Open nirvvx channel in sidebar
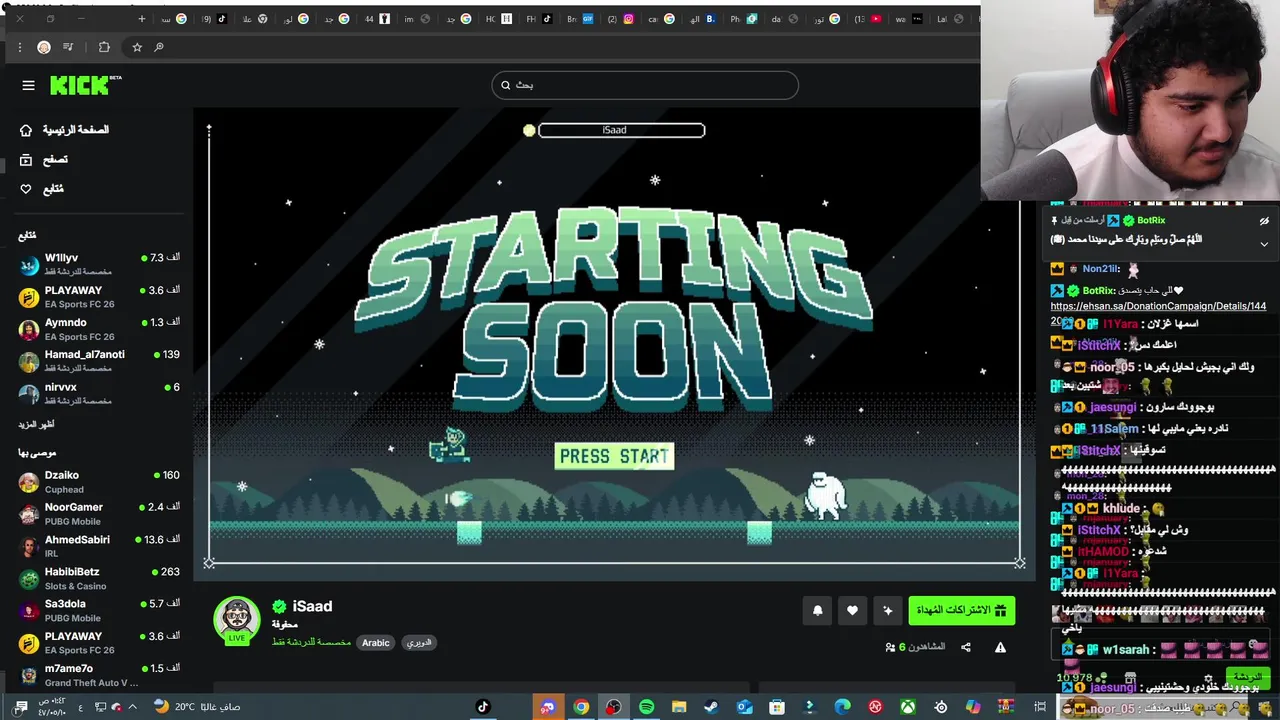Image resolution: width=1280 pixels, height=720 pixels. coord(99,393)
